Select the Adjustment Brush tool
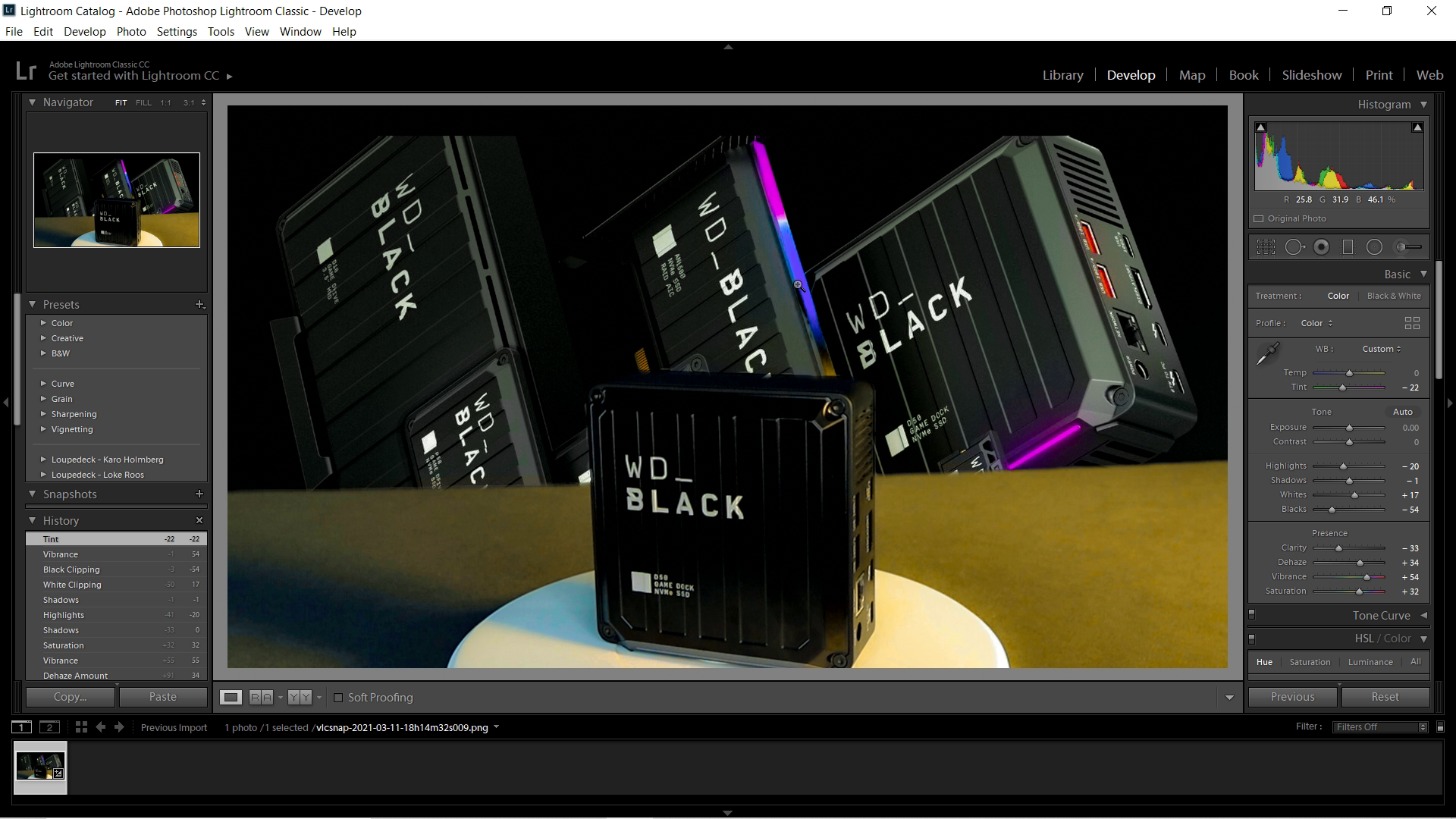 tap(1408, 246)
